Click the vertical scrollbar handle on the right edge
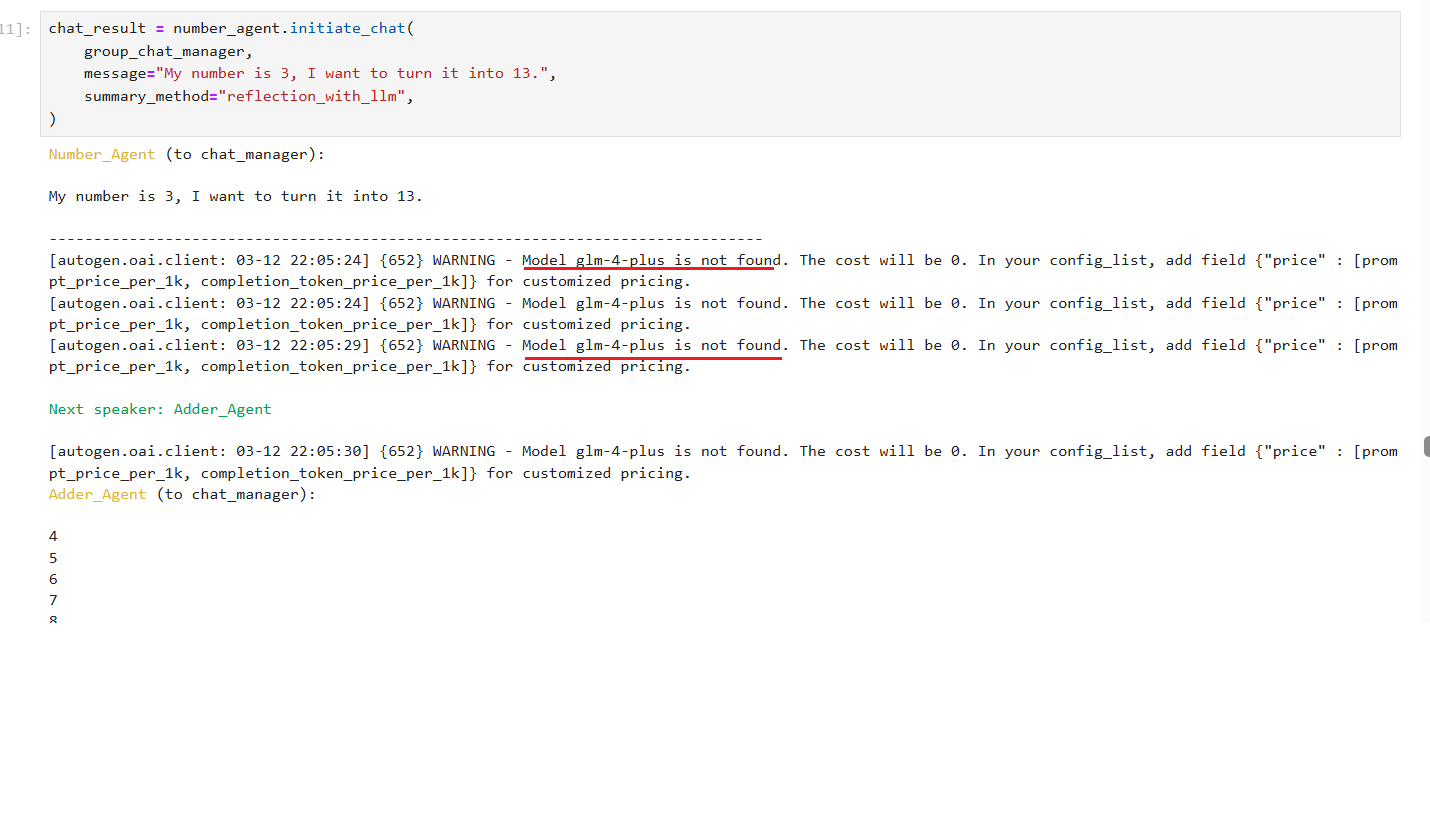 coord(1426,446)
